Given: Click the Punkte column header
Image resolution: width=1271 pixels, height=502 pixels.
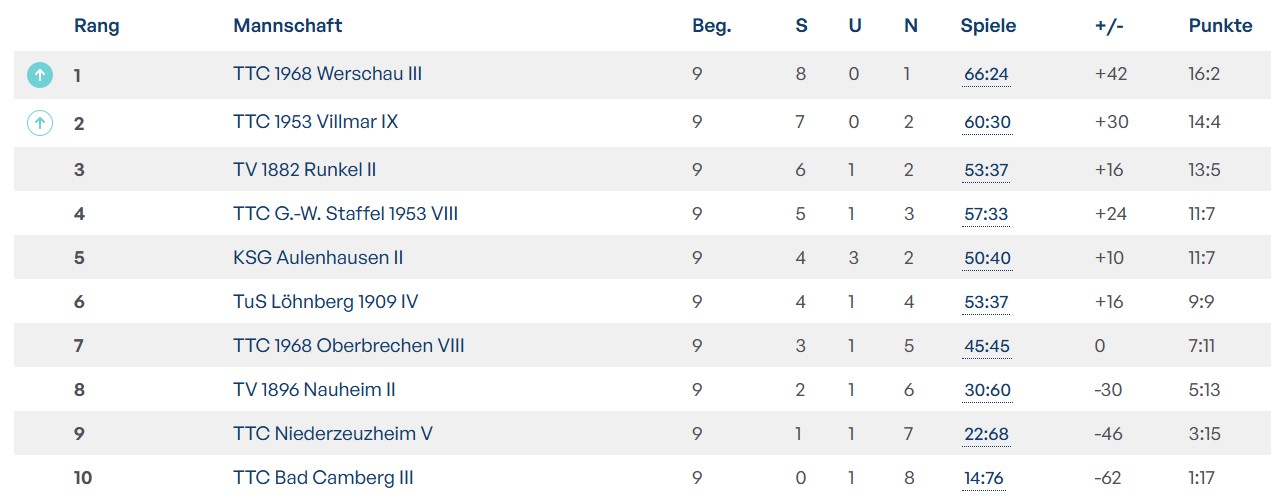Looking at the screenshot, I should [1220, 26].
